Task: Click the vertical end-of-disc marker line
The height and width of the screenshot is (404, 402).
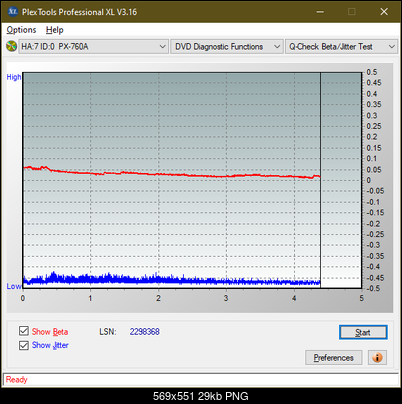Action: [320, 180]
